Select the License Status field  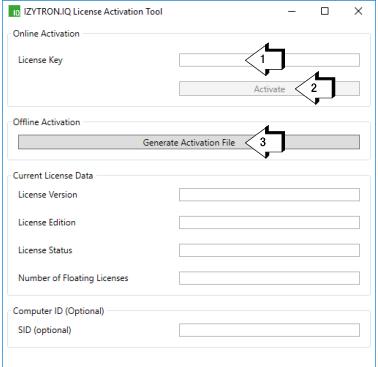click(269, 250)
